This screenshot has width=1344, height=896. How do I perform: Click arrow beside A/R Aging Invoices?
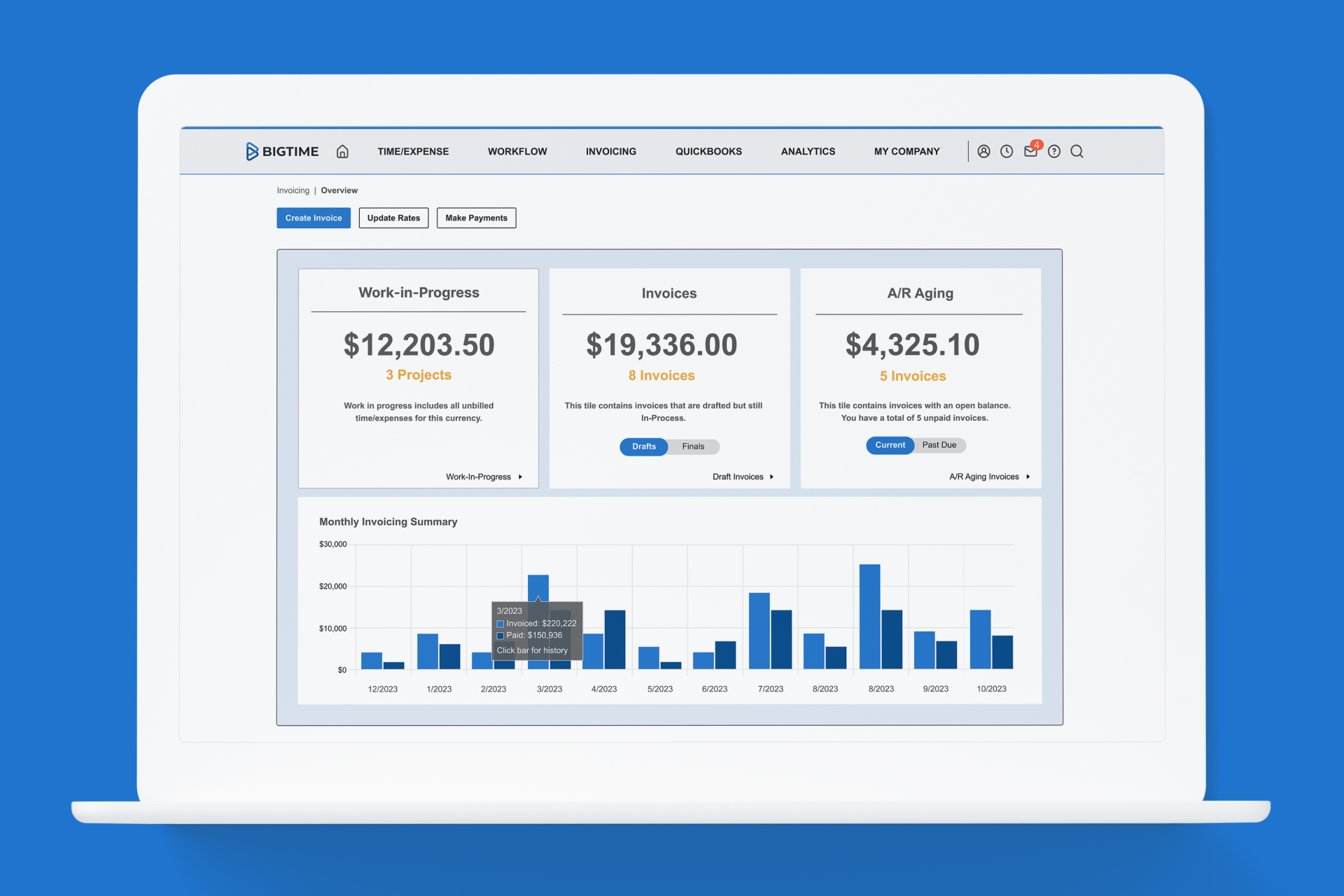pos(1028,477)
